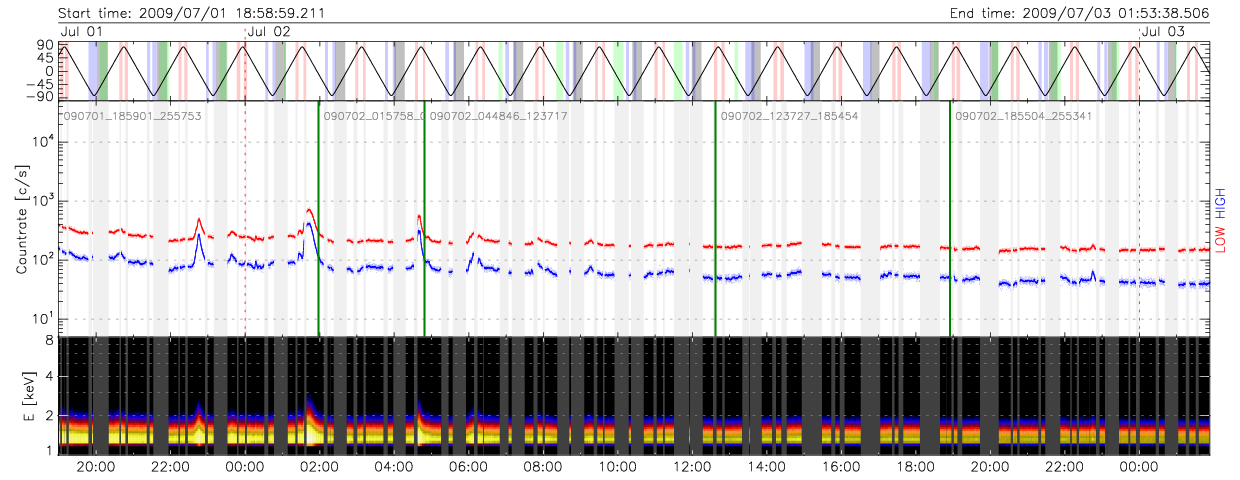
Task: Click green marker line beside 090702_185504_255341
Action: click(950, 220)
